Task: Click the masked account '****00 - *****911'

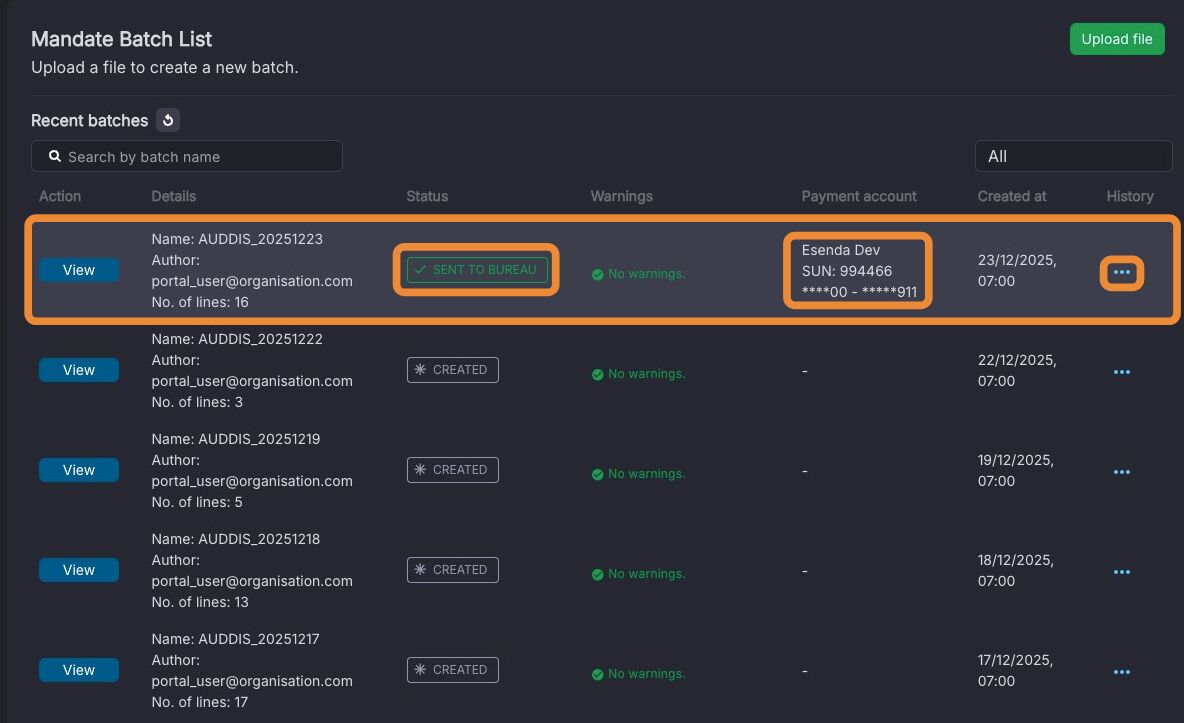Action: pos(859,292)
